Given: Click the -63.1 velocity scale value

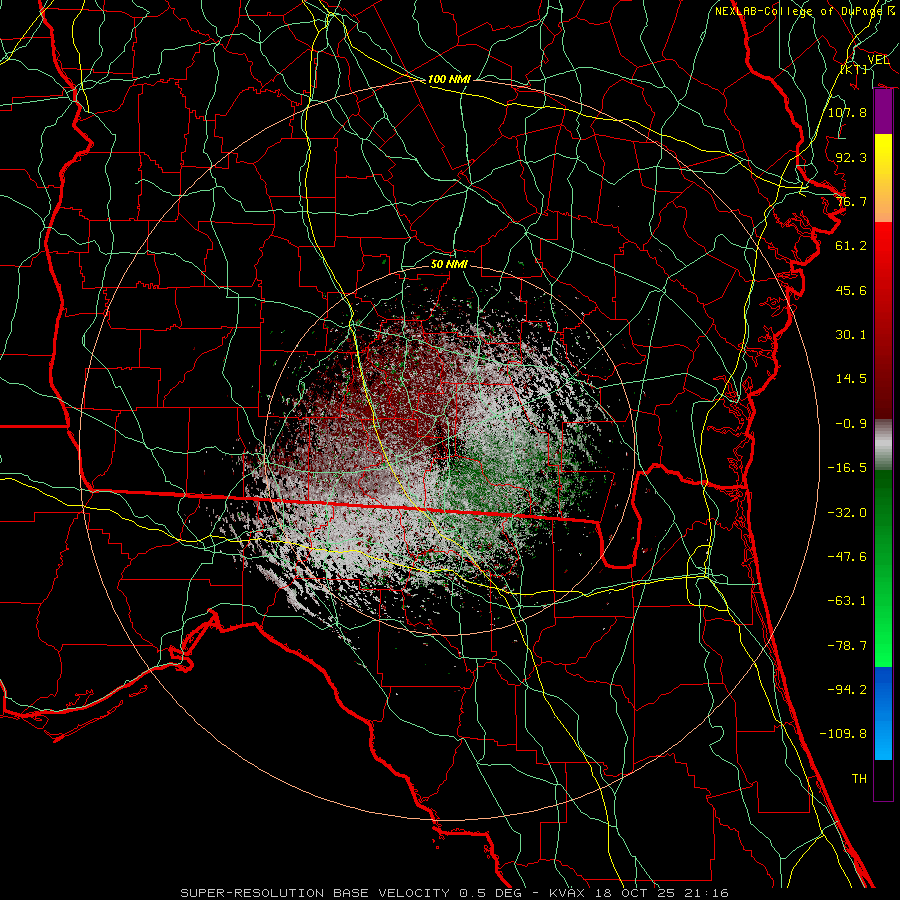Looking at the screenshot, I should click(x=847, y=601).
